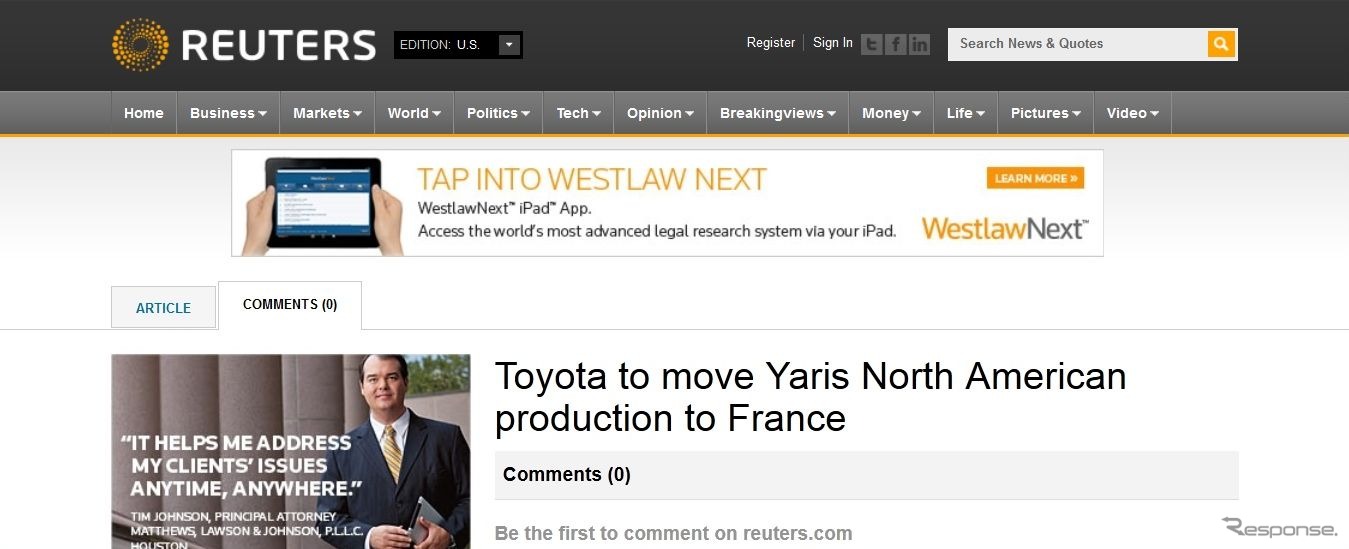Click the Register link
The height and width of the screenshot is (549, 1349).
pos(770,43)
